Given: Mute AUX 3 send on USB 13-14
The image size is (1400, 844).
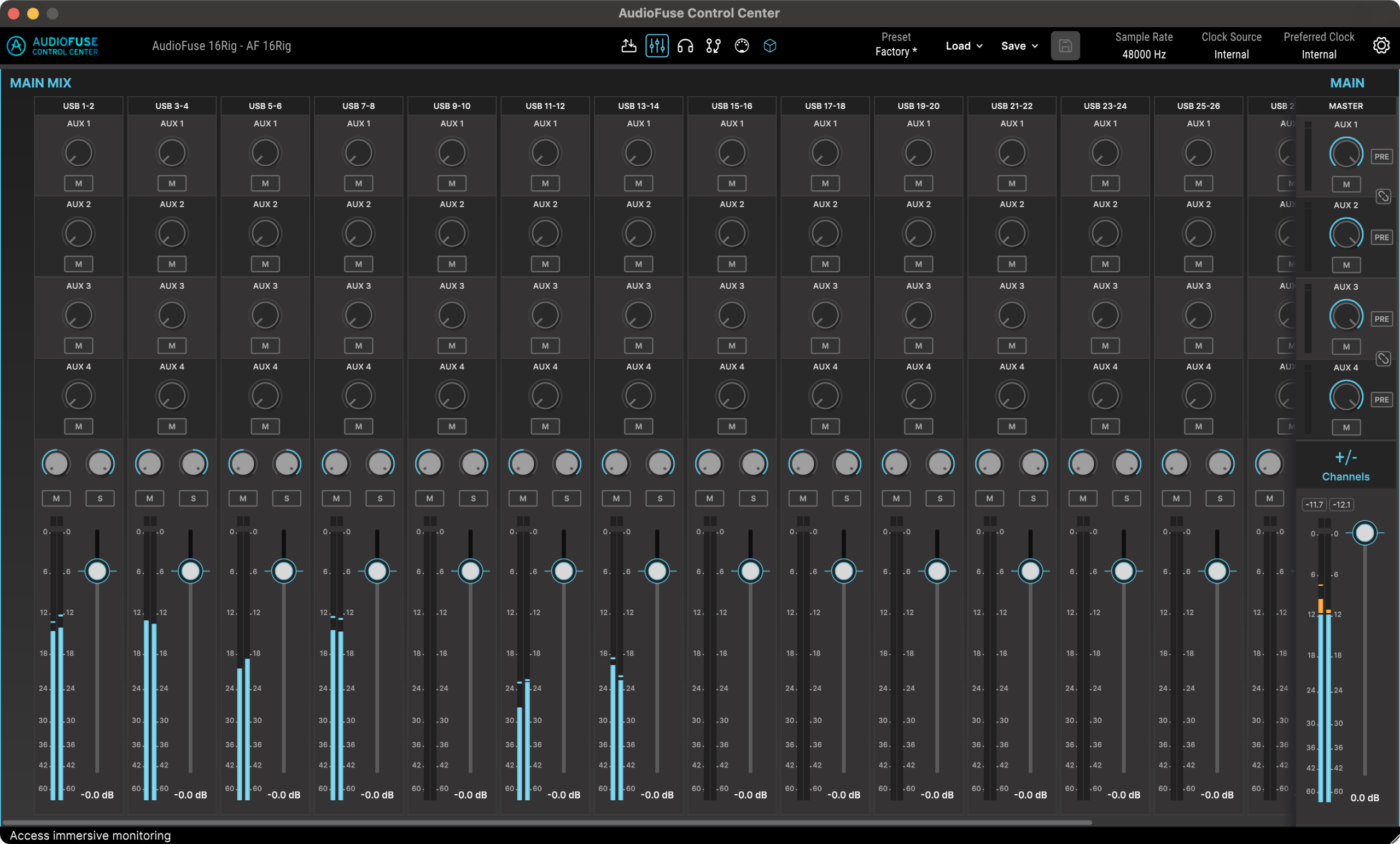Looking at the screenshot, I should coord(639,346).
